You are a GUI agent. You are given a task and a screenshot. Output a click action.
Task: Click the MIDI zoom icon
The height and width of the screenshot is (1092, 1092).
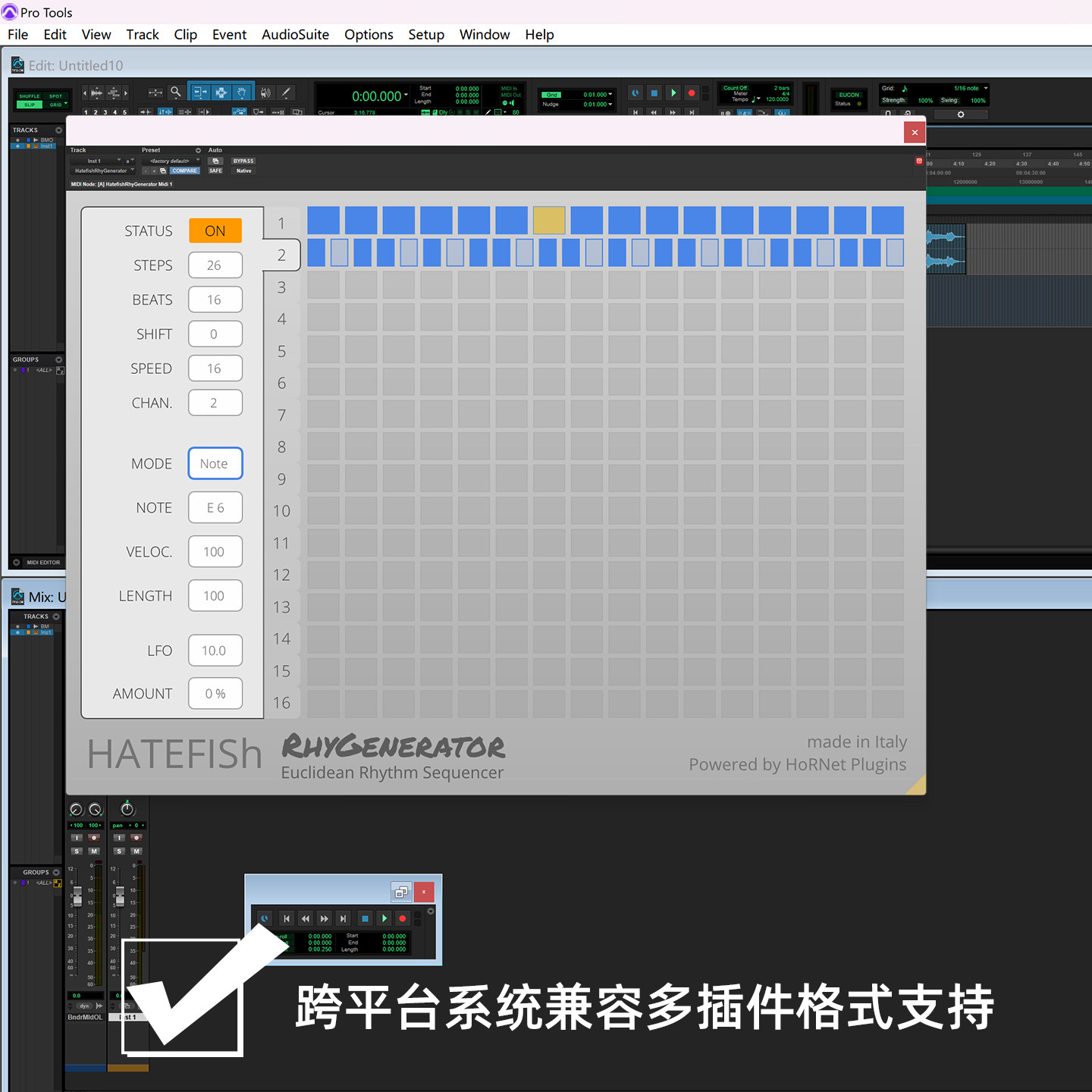point(113,93)
